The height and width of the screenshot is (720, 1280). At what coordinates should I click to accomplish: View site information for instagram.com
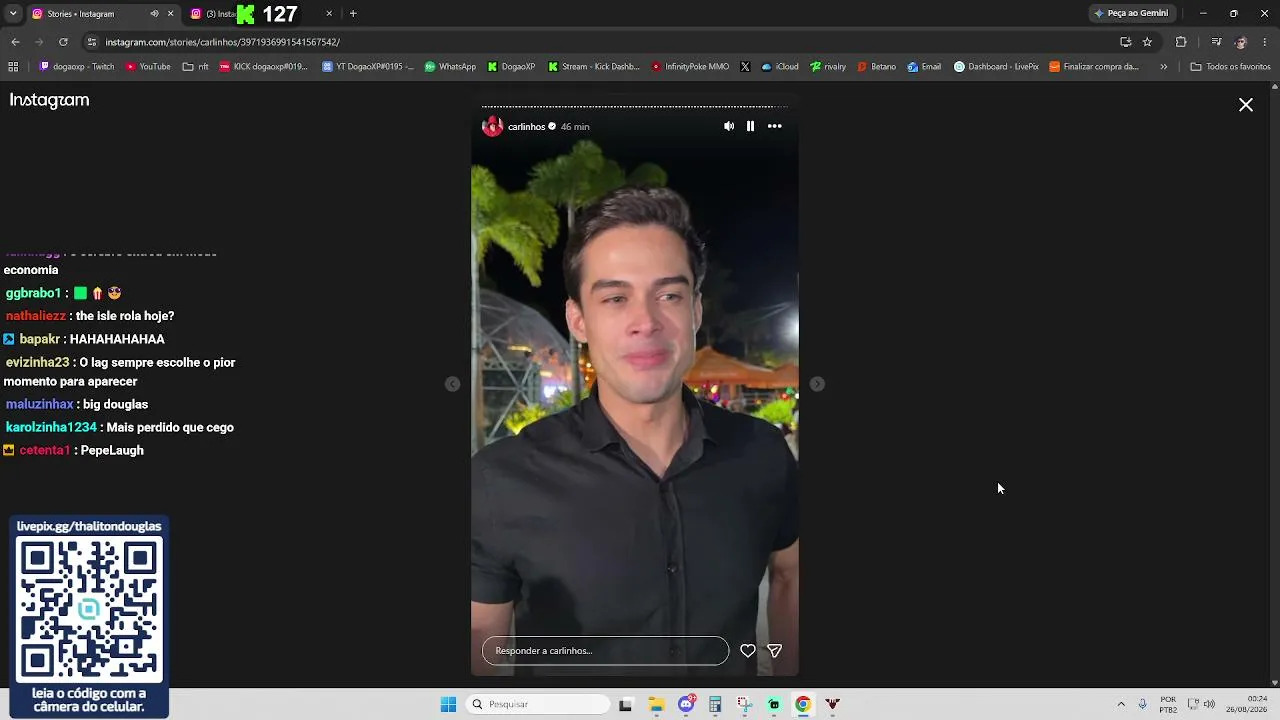[x=92, y=42]
